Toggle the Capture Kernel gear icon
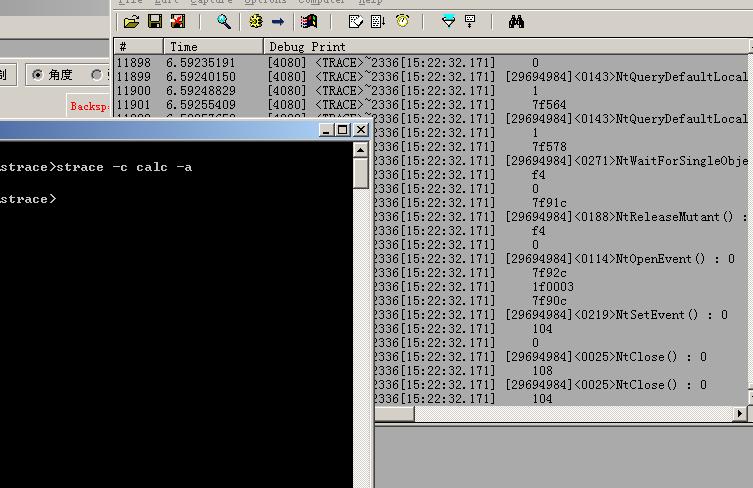This screenshot has width=753, height=488. (255, 21)
